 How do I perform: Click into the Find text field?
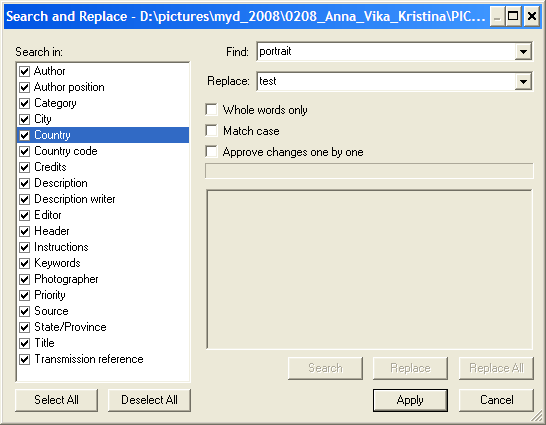click(386, 52)
